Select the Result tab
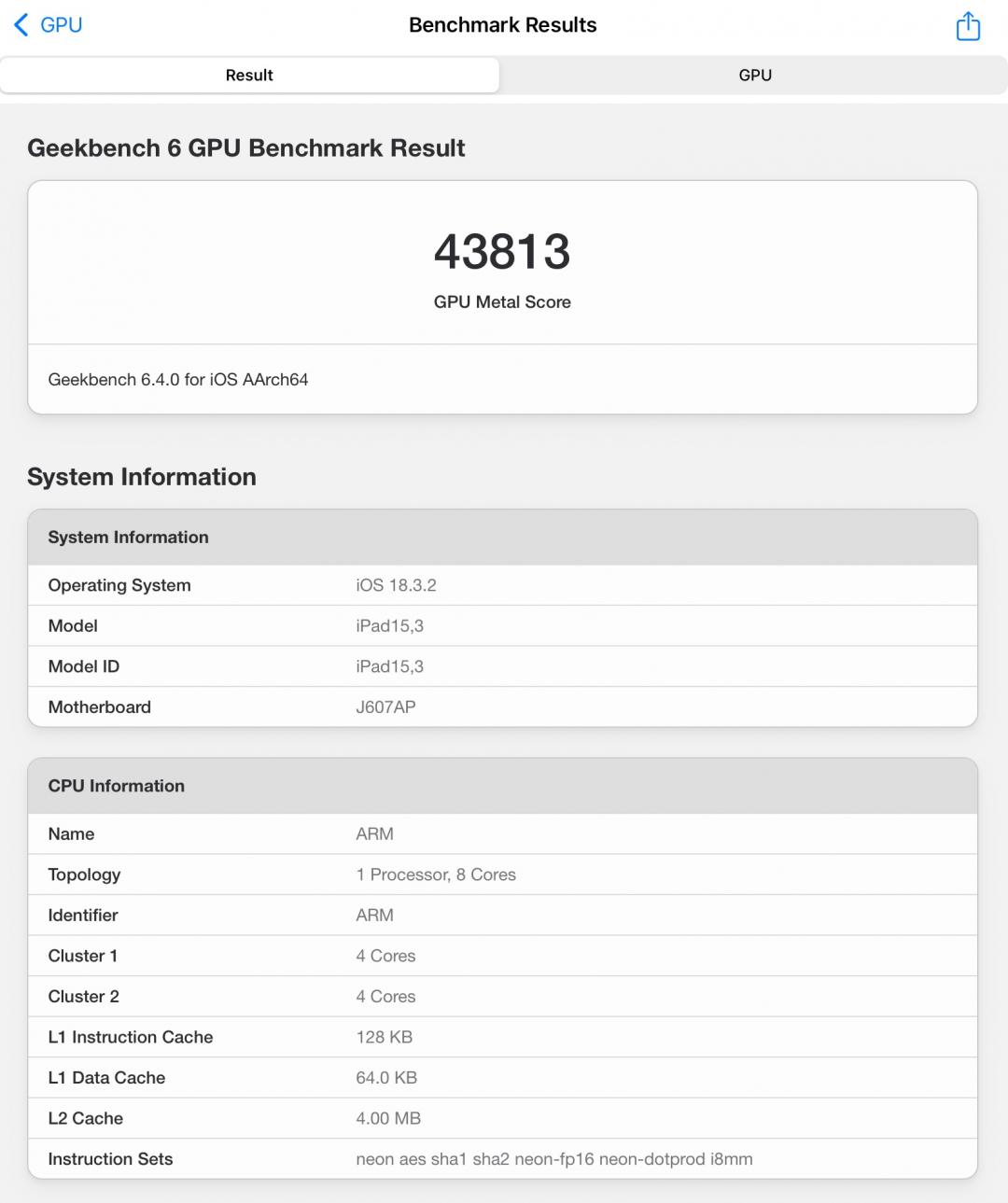This screenshot has width=1008, height=1203. pyautogui.click(x=249, y=76)
